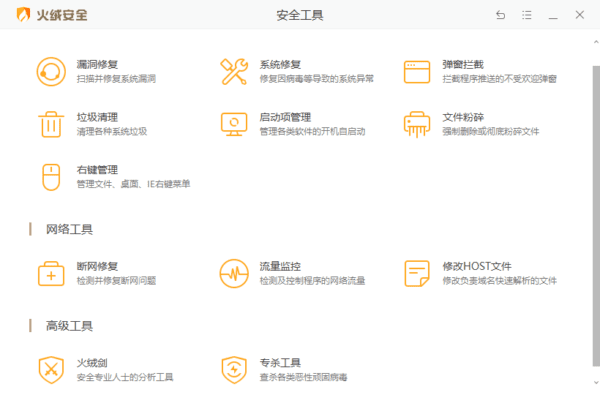Click the 流量监控 title text
Viewport: 600px width, 395px height.
(280, 266)
